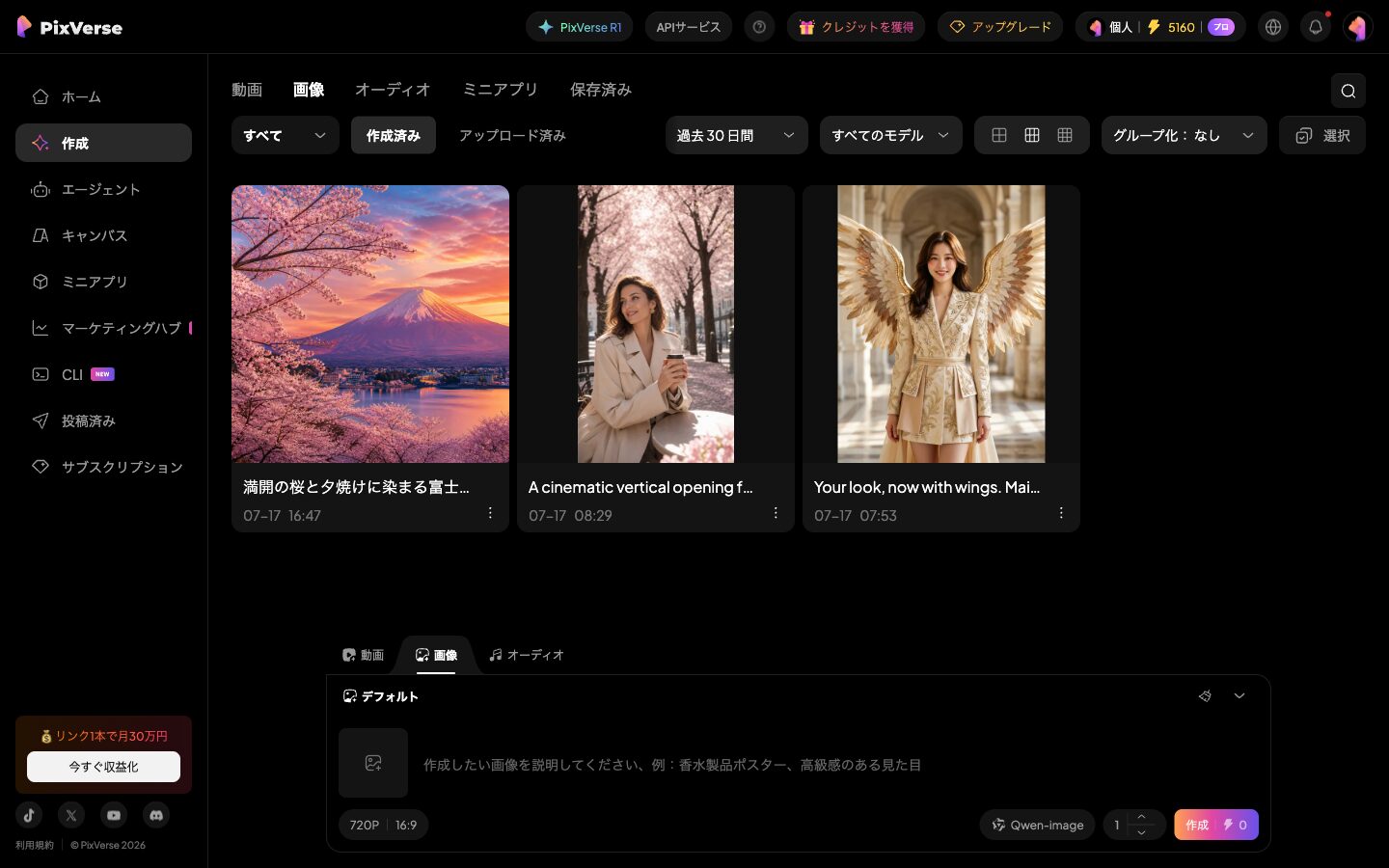
Task: Click the 選択 button
Action: tap(1322, 135)
